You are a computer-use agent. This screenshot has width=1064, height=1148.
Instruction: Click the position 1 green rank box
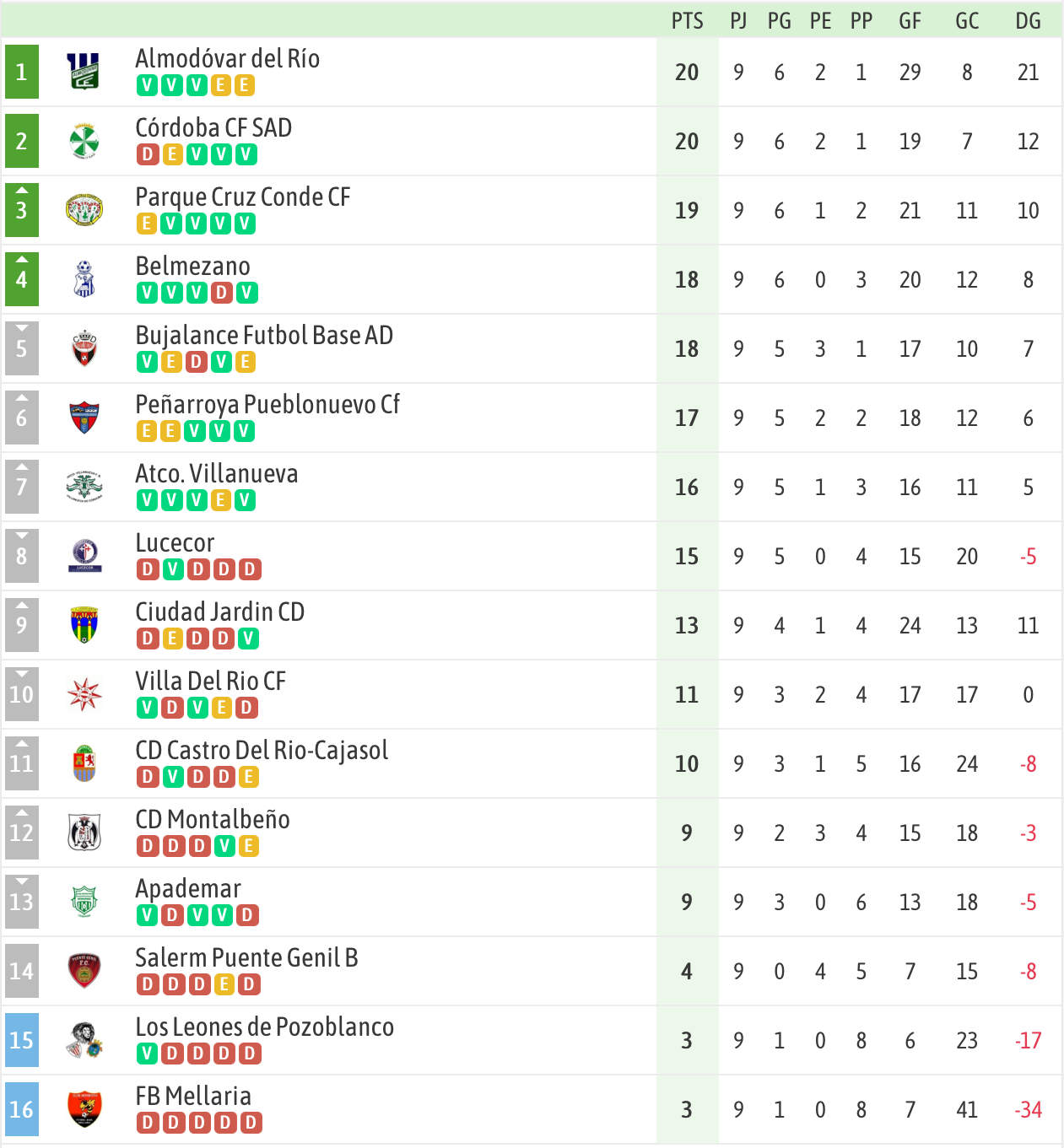click(22, 72)
